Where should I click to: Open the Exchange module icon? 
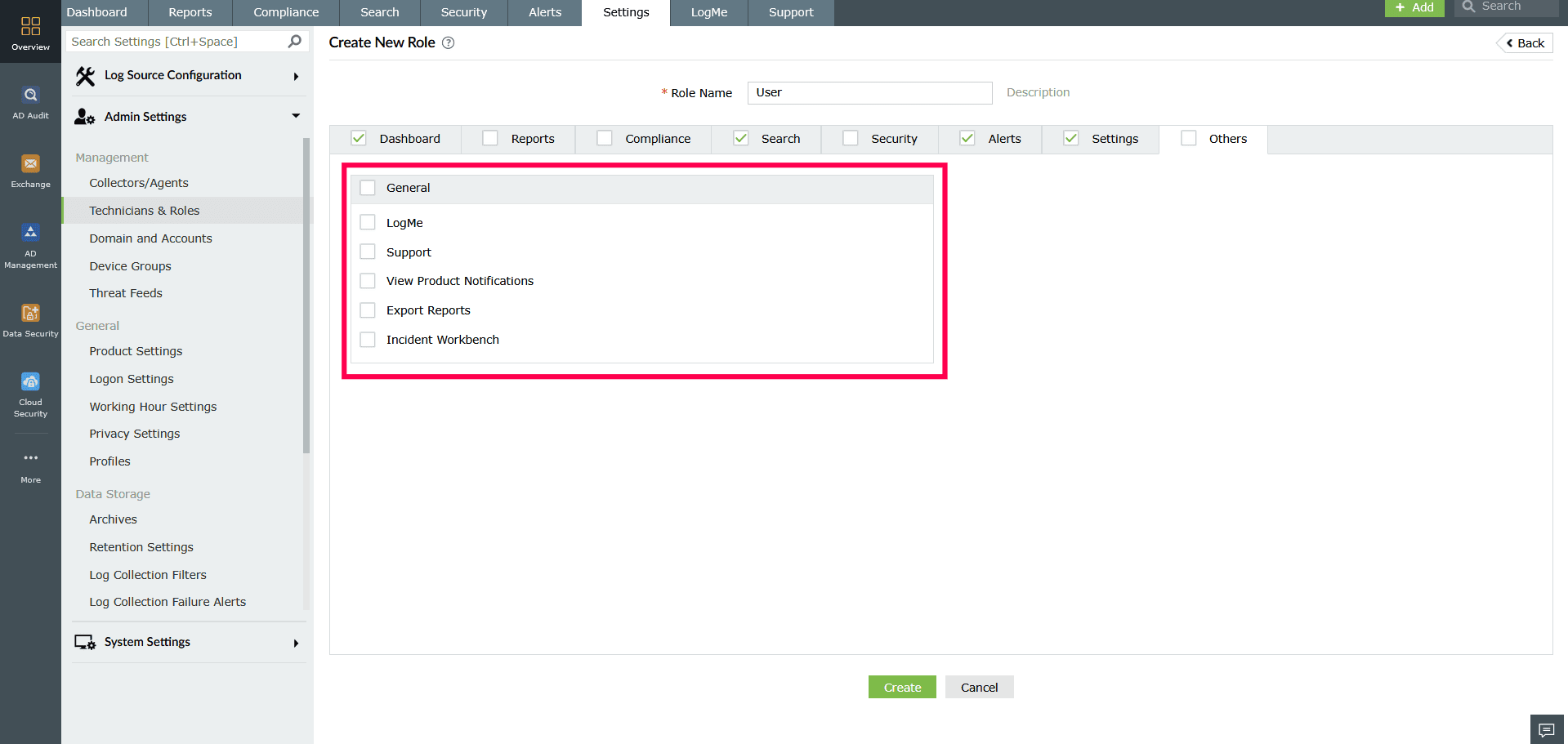30,167
